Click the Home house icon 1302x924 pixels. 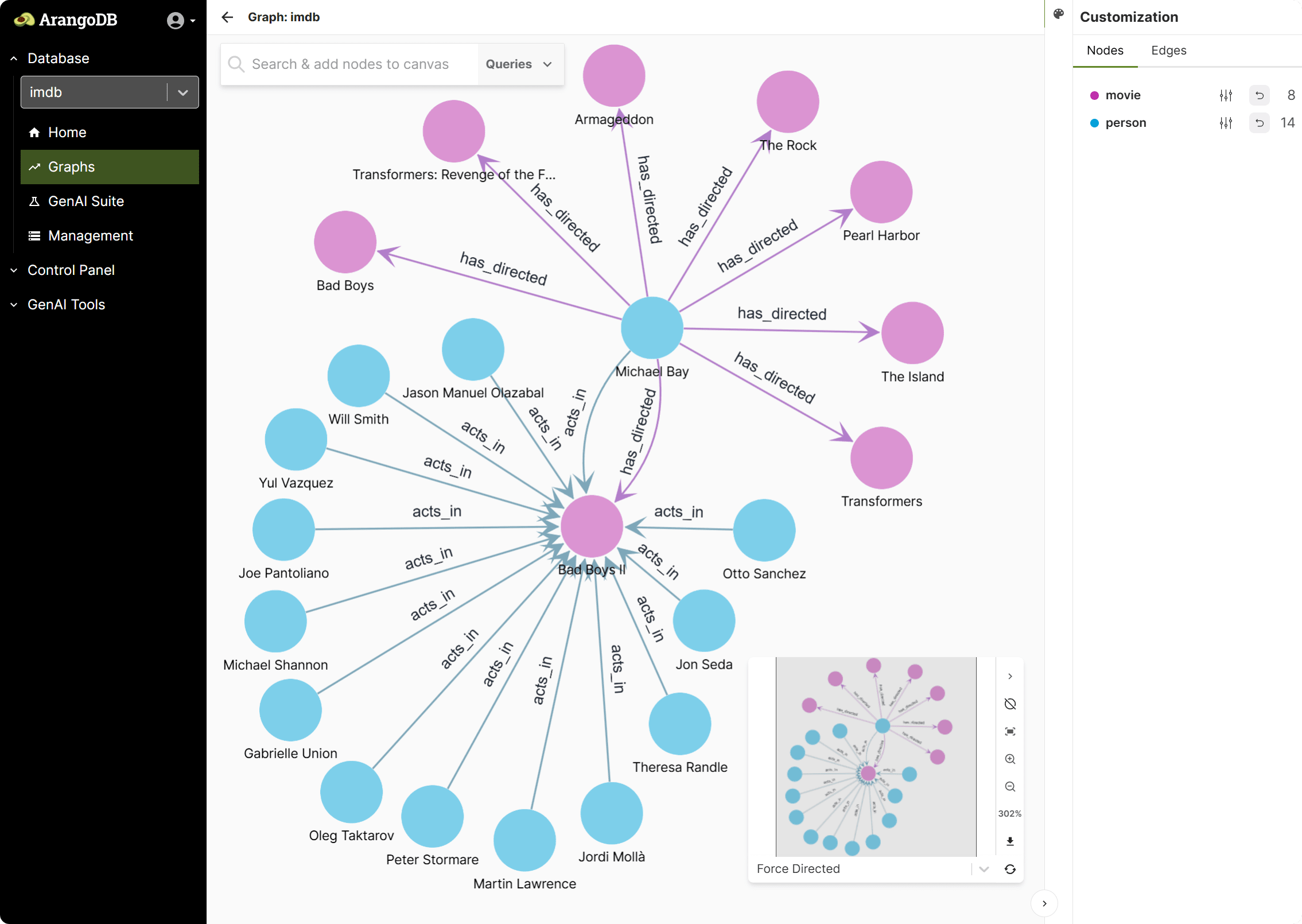[34, 133]
